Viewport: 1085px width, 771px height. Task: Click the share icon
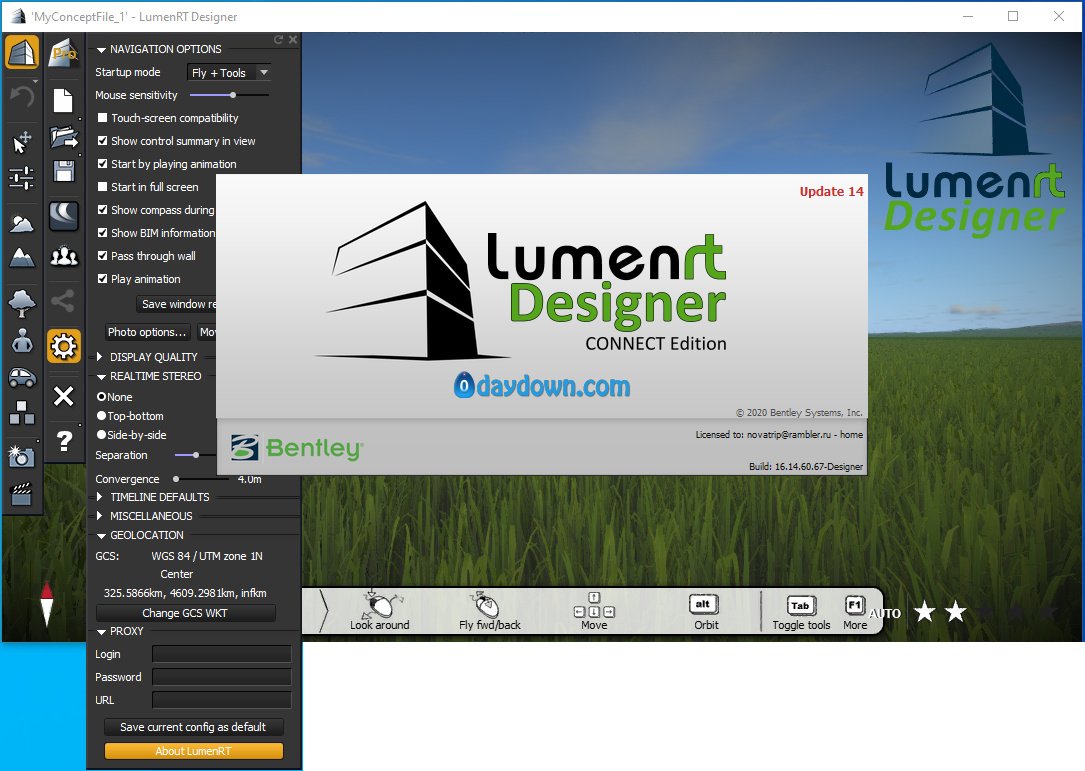[63, 301]
